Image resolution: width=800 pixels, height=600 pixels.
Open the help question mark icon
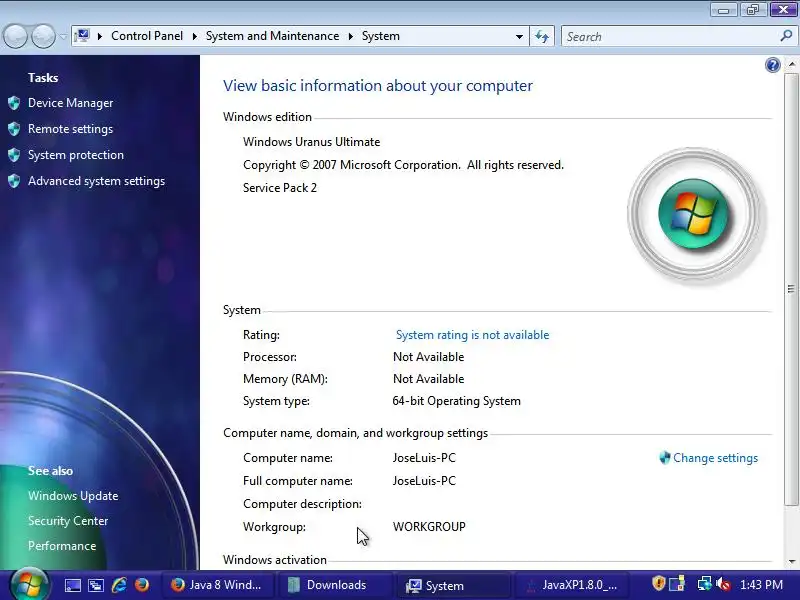coord(772,65)
